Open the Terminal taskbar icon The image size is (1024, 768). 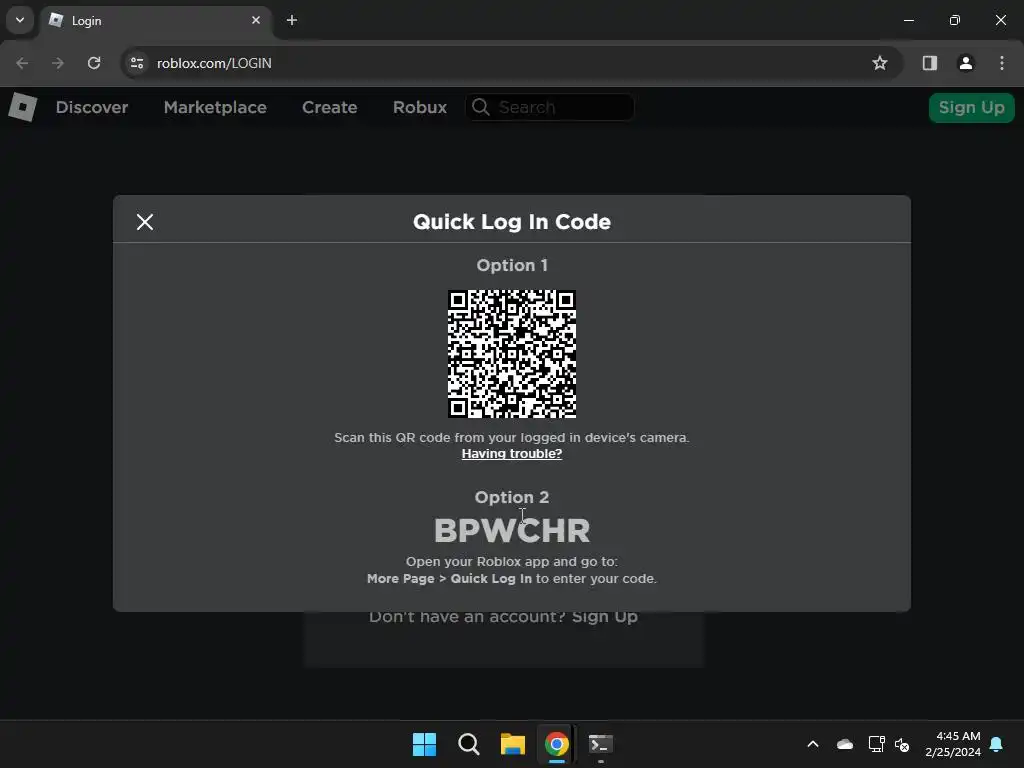pyautogui.click(x=600, y=744)
